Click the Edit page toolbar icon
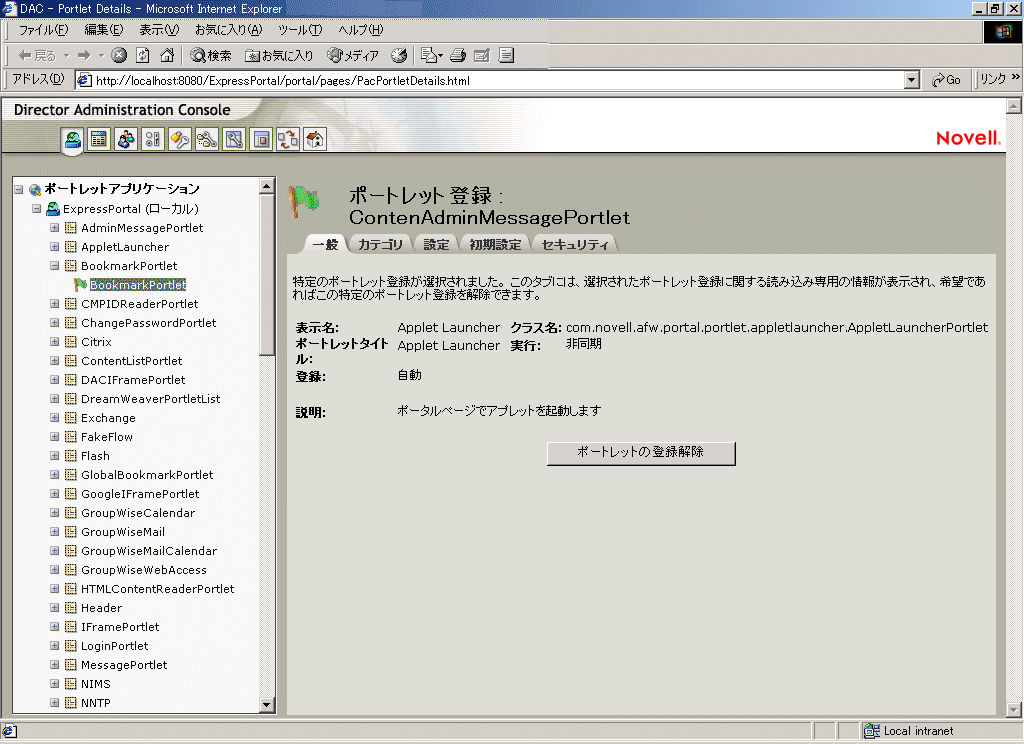 pos(482,56)
